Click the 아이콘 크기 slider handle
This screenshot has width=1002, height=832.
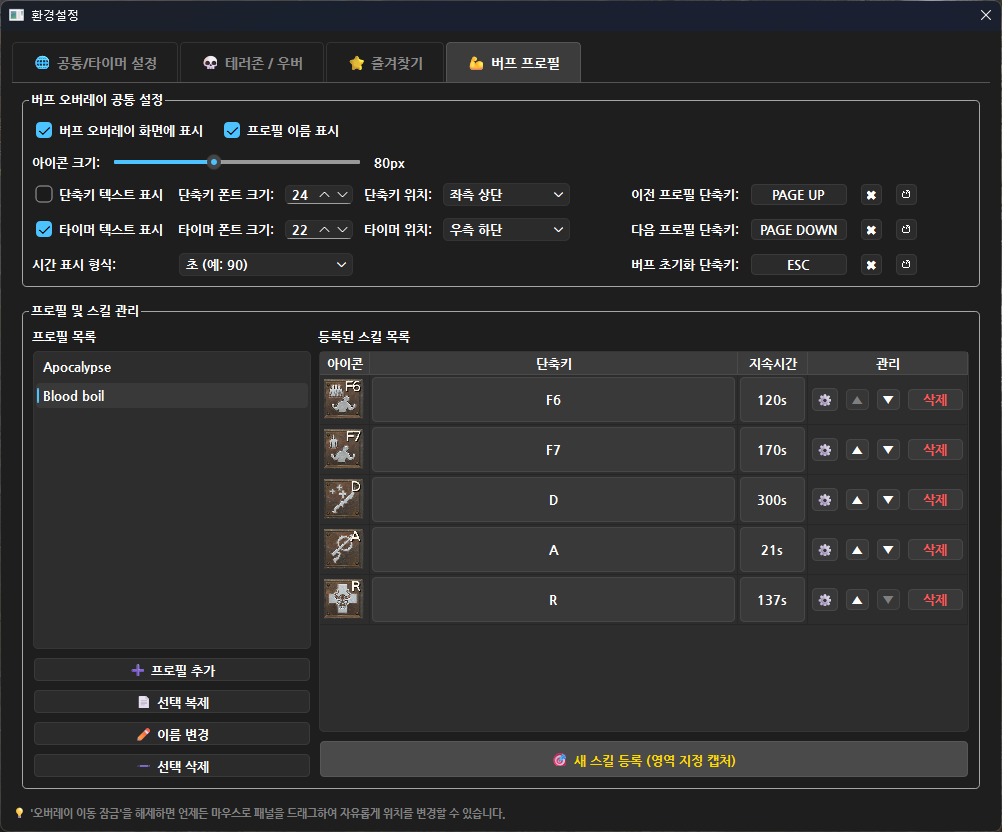click(x=214, y=162)
